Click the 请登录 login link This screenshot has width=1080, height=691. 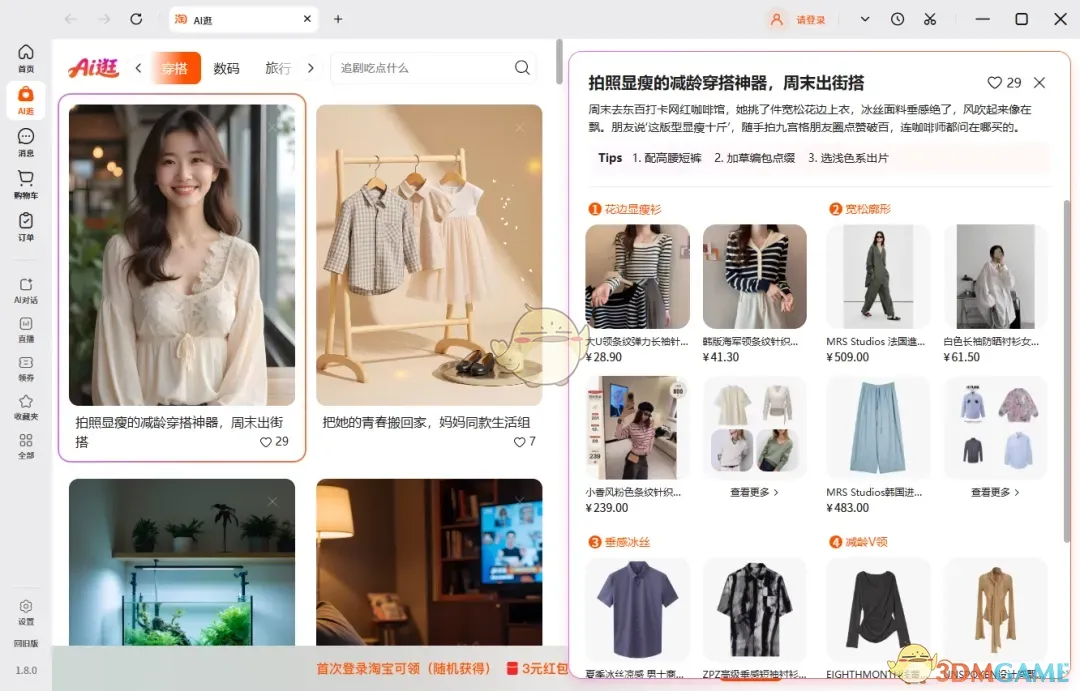[810, 19]
